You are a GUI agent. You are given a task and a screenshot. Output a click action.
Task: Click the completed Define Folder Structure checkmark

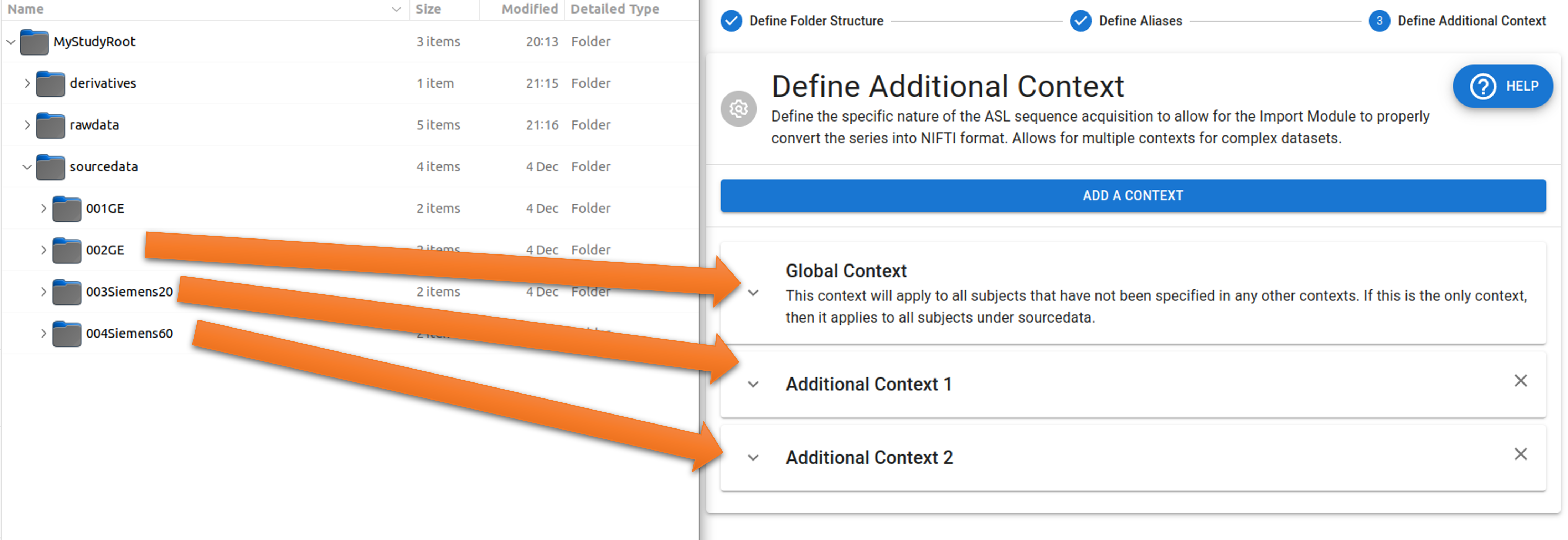point(731,21)
